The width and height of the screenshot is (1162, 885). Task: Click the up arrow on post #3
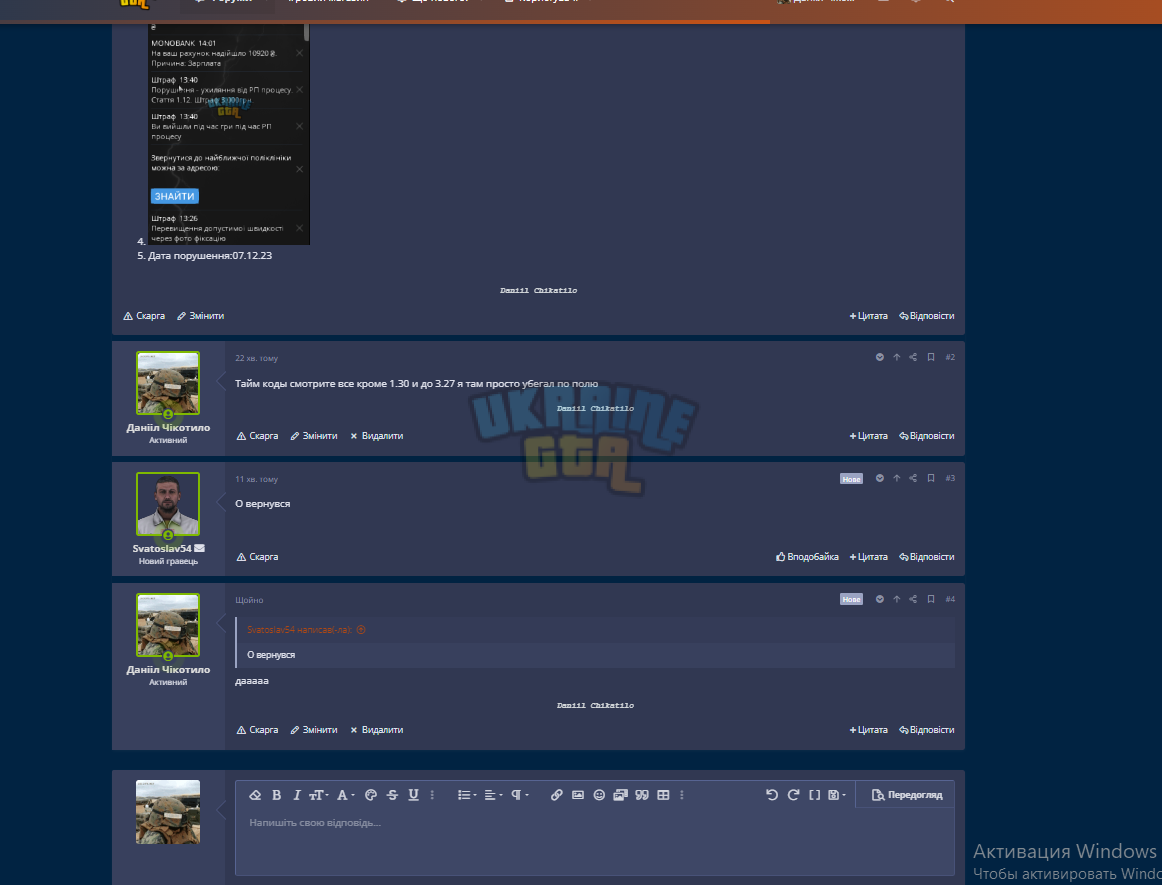pyautogui.click(x=897, y=478)
